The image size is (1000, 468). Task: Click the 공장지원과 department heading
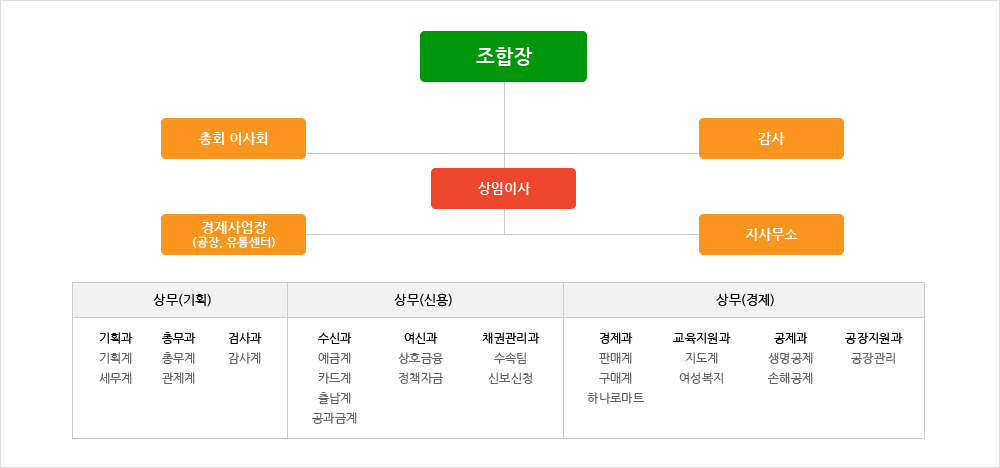(873, 338)
